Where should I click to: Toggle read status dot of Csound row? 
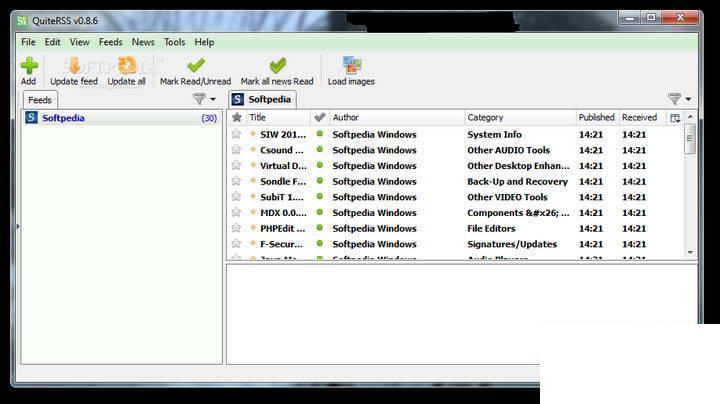(x=320, y=149)
